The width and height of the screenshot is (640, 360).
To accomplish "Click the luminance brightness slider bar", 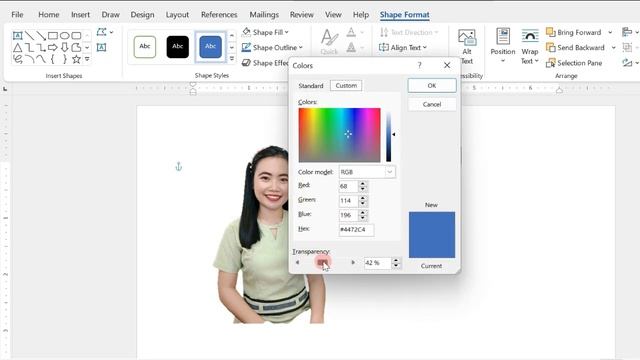I will tap(389, 136).
